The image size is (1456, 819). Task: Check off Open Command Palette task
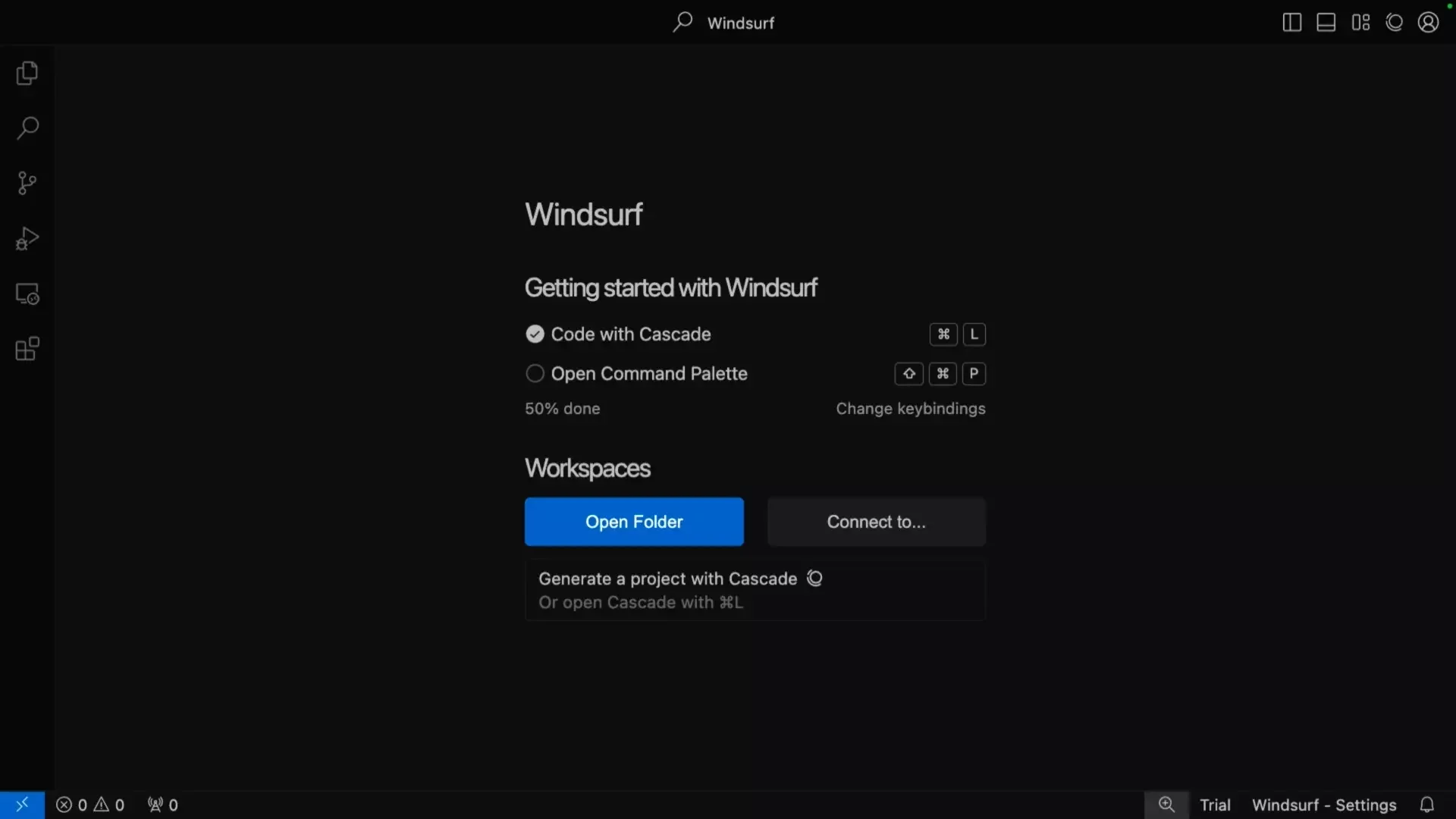(x=535, y=373)
